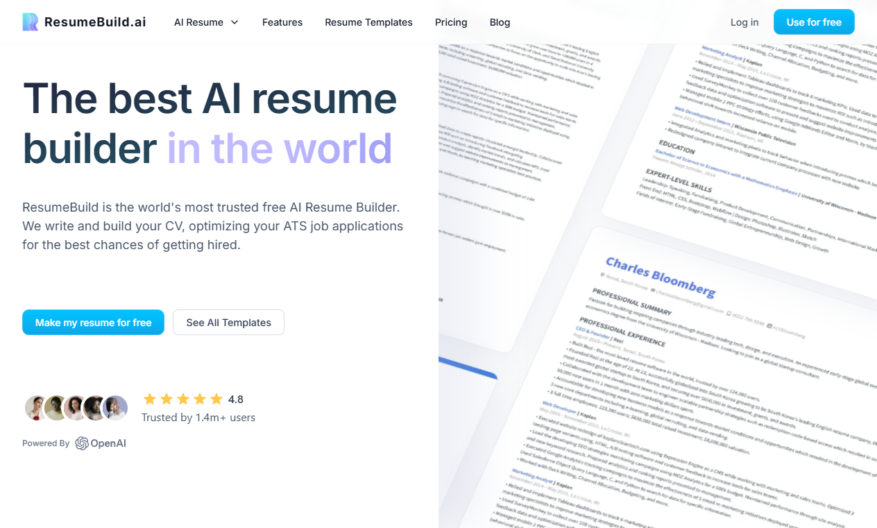Open the ResumeBuild.ai home link text

click(95, 22)
